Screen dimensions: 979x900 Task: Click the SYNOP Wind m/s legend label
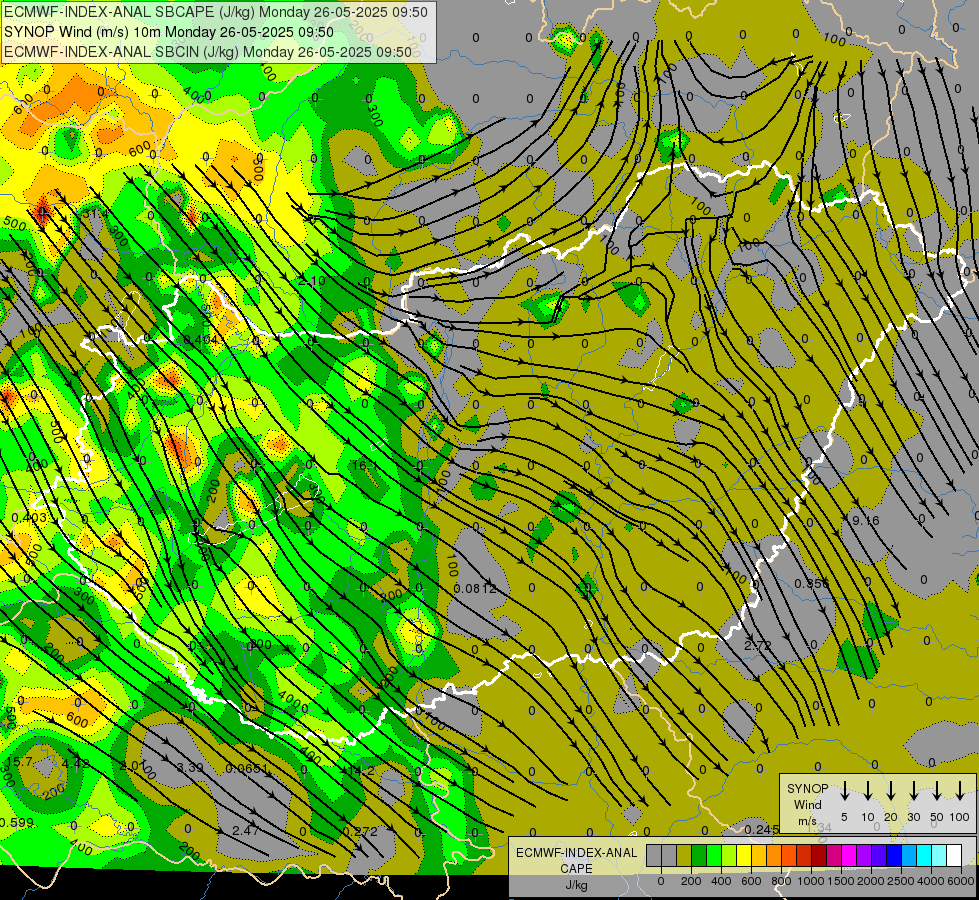(x=807, y=804)
